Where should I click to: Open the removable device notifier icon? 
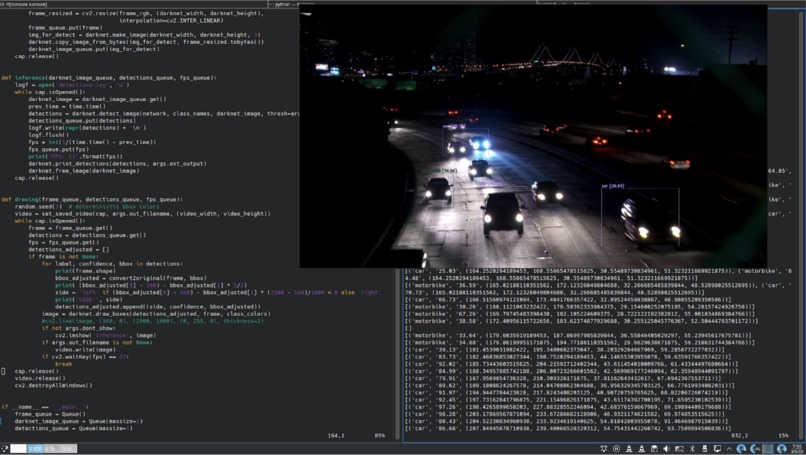tap(704, 449)
